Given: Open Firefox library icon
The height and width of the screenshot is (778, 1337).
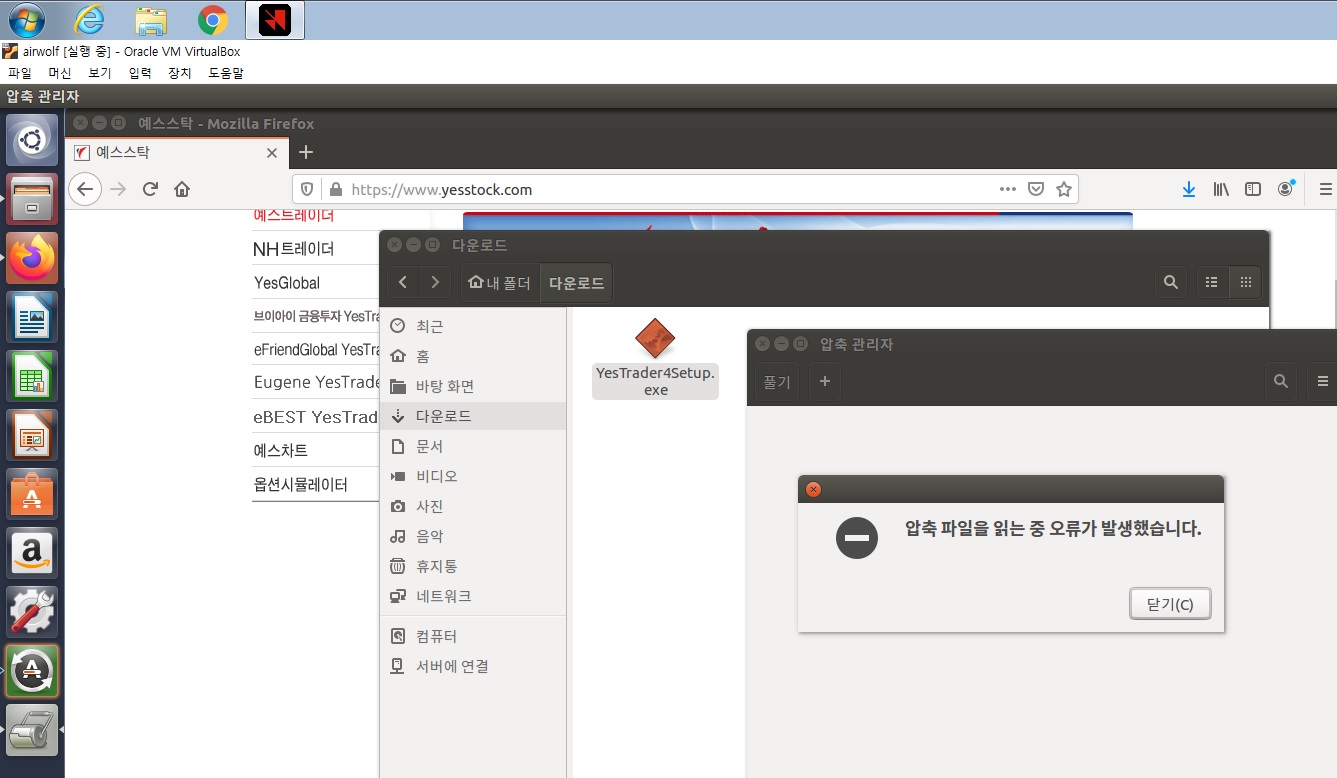Looking at the screenshot, I should tap(1220, 189).
